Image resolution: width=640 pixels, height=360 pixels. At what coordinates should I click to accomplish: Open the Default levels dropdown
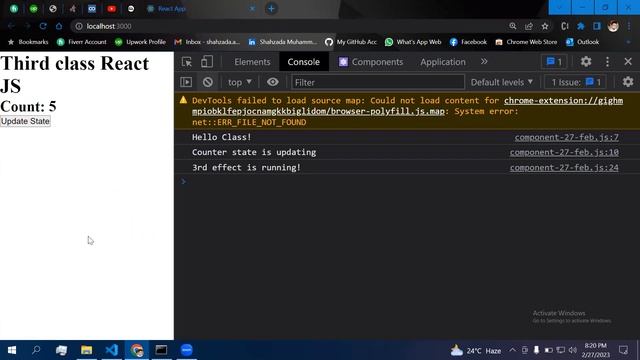[502, 82]
